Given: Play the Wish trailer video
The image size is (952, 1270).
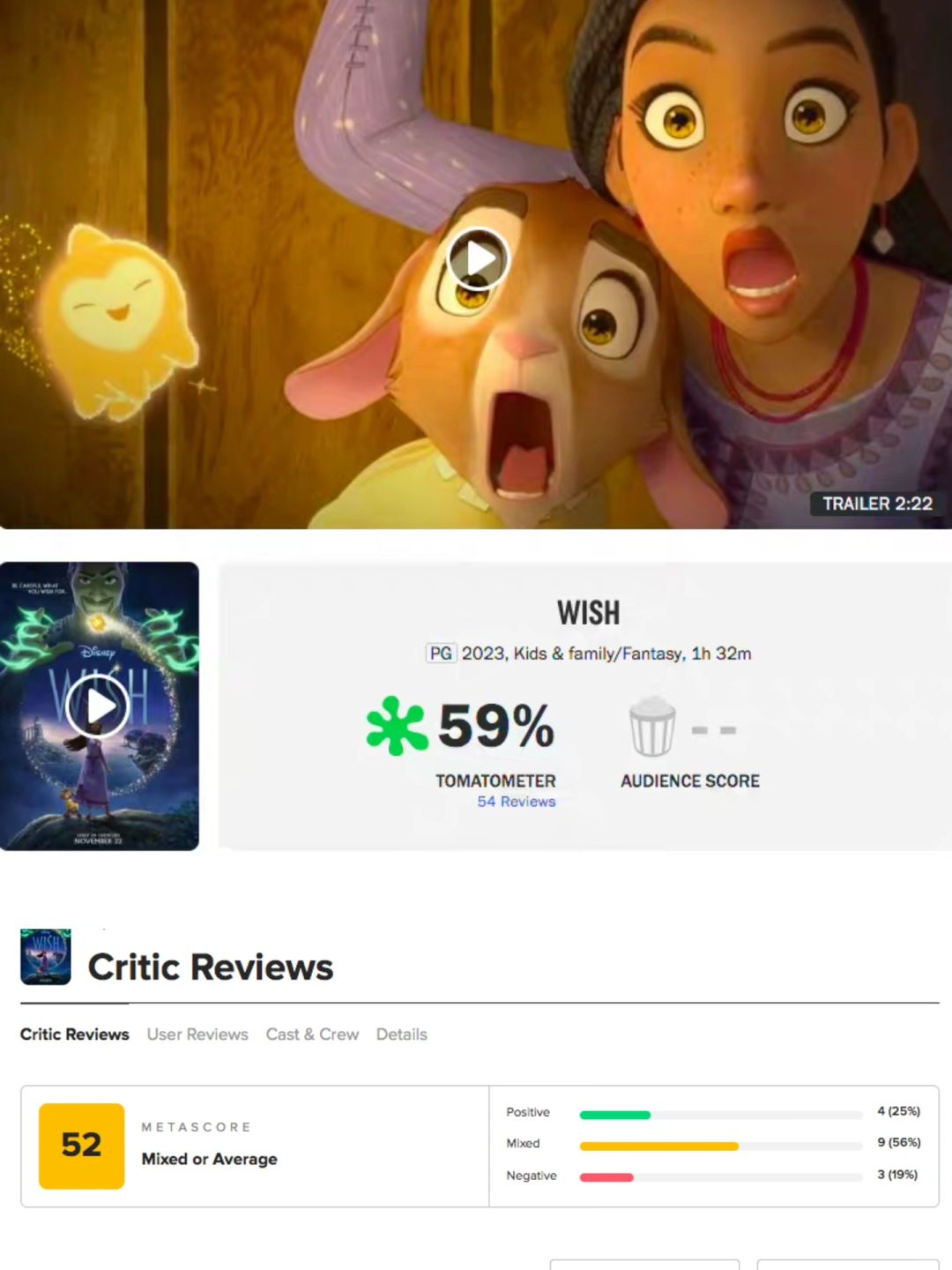Looking at the screenshot, I should coord(479,259).
